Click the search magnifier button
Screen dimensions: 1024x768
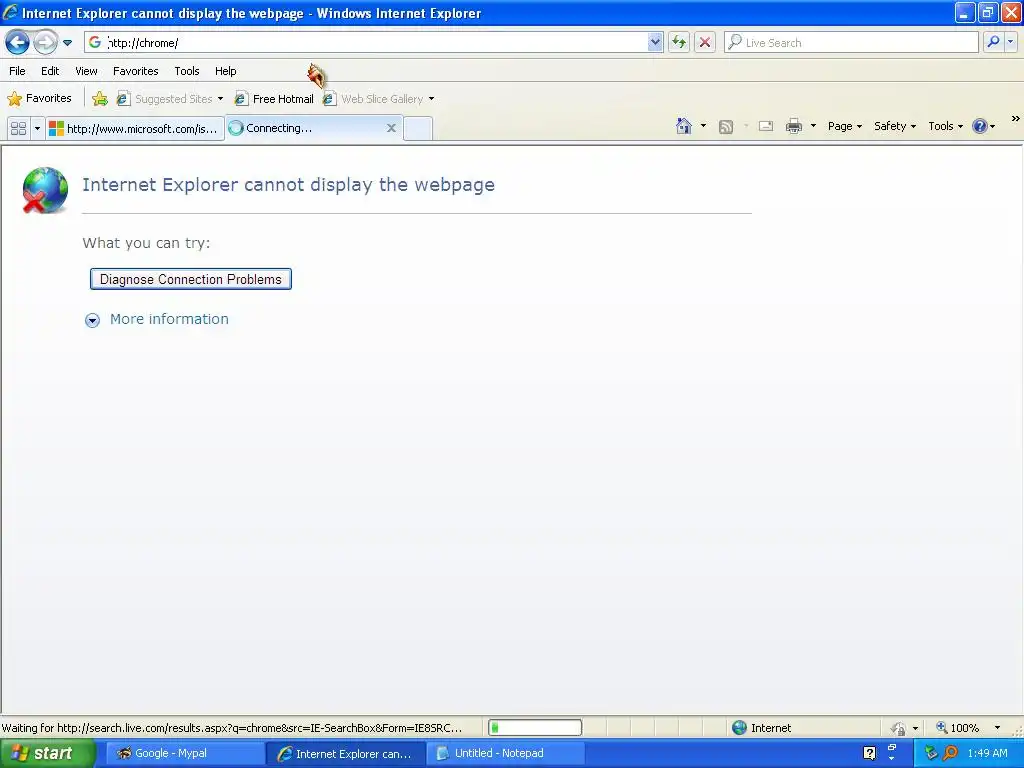[993, 42]
